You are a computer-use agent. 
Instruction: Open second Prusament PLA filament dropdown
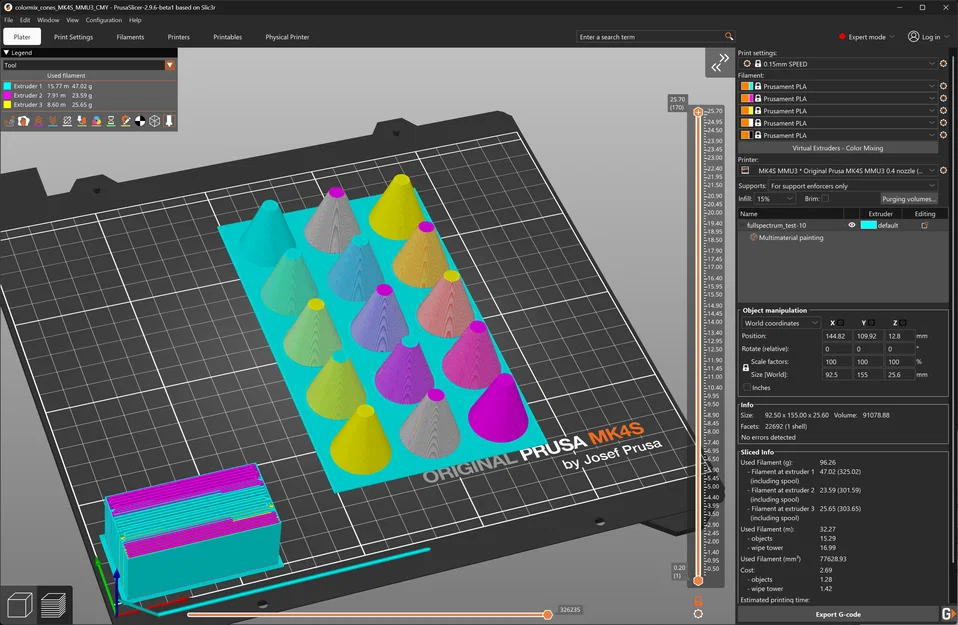(x=838, y=98)
